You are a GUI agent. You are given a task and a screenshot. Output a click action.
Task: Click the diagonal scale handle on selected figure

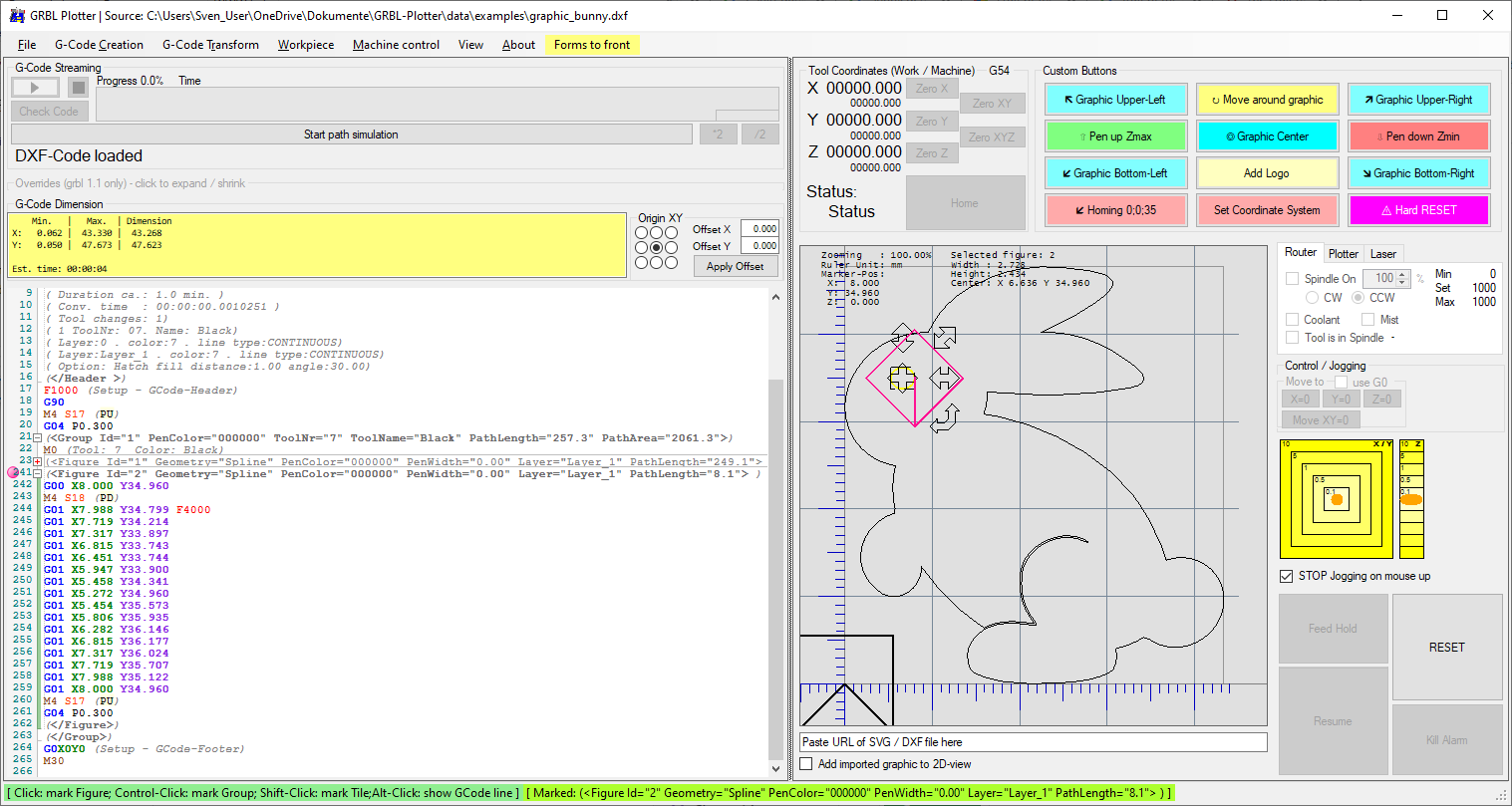[945, 337]
